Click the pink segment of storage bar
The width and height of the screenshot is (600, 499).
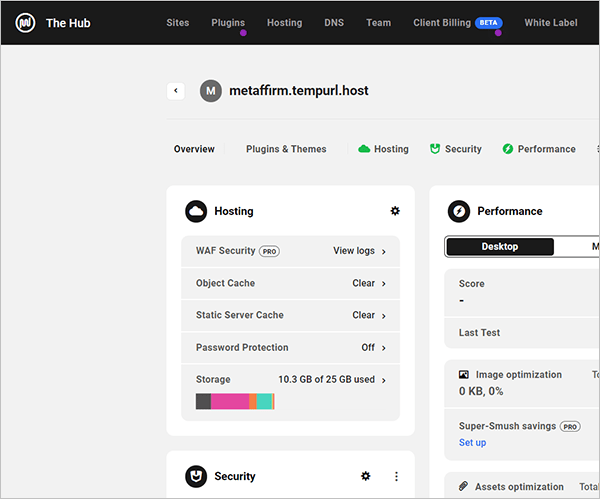pyautogui.click(x=230, y=401)
